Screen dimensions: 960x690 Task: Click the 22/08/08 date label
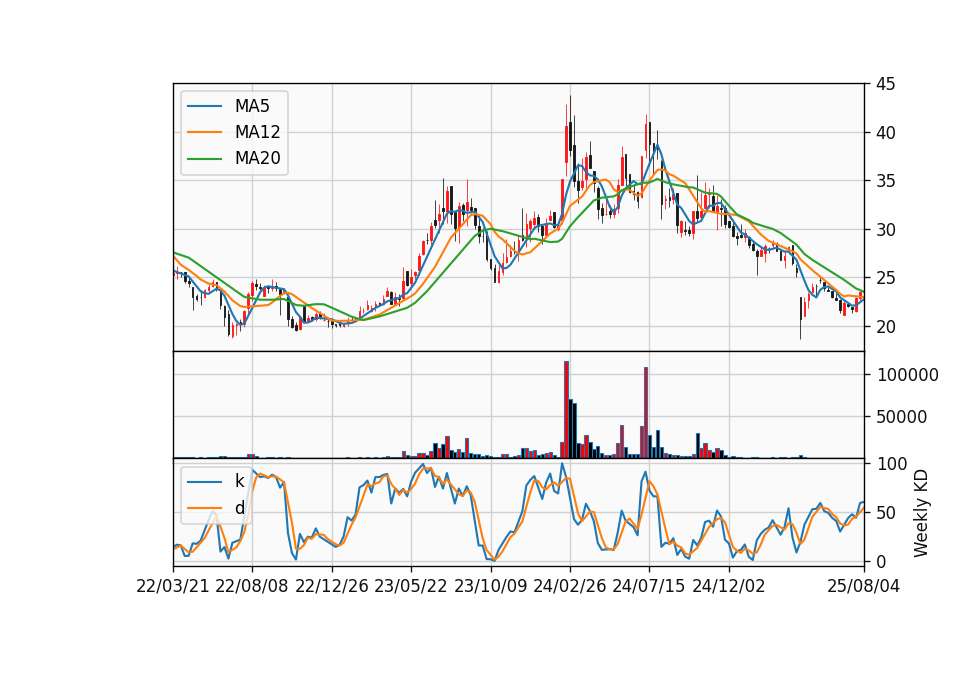[252, 586]
